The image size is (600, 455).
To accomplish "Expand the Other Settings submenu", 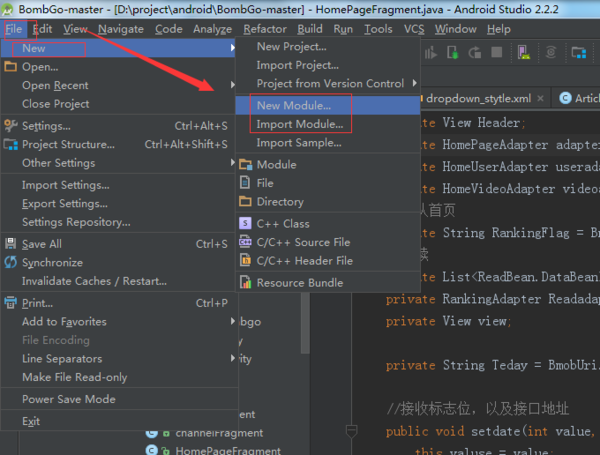I will point(119,163).
